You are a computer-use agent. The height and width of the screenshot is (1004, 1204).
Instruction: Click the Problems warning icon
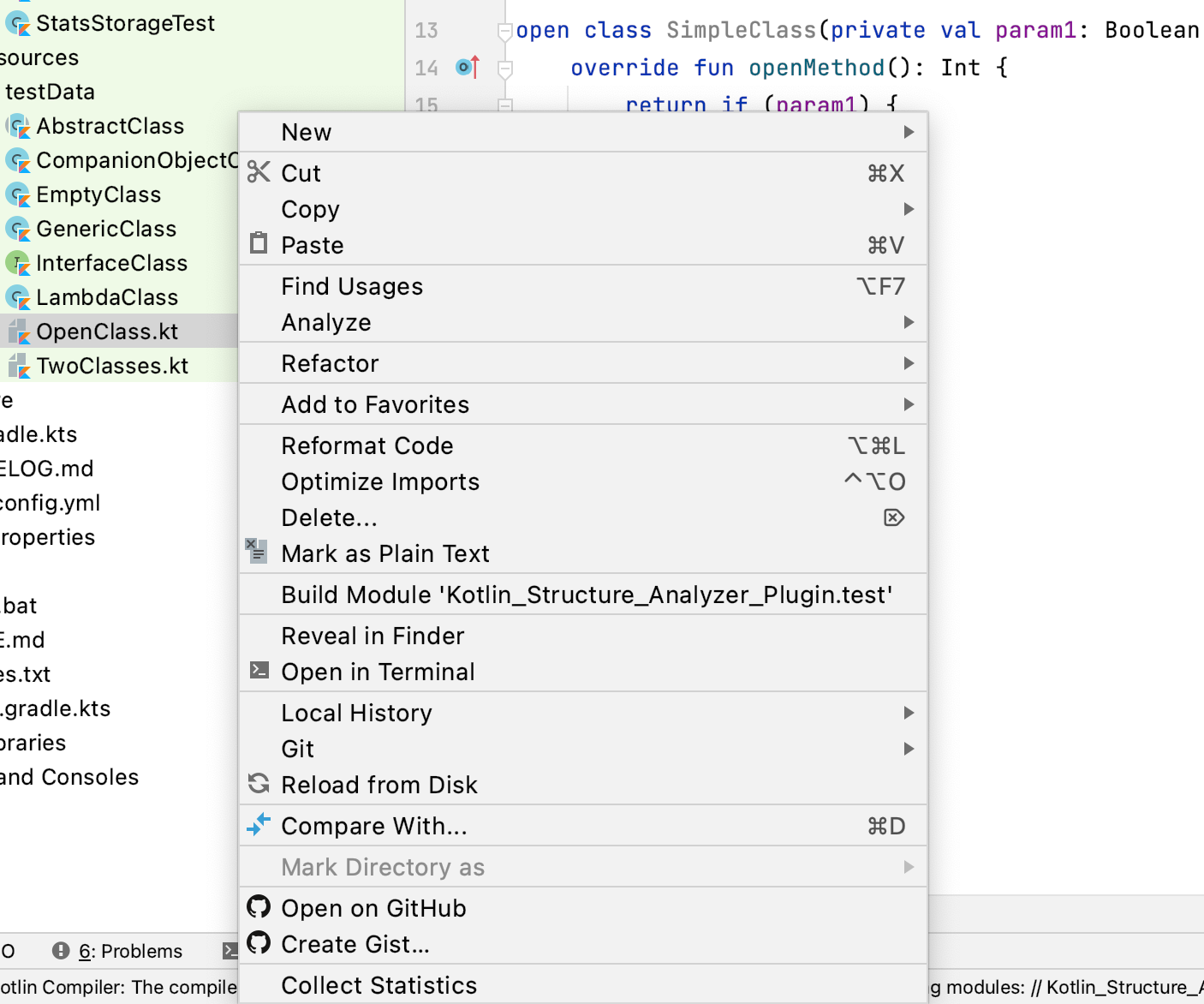tap(61, 951)
